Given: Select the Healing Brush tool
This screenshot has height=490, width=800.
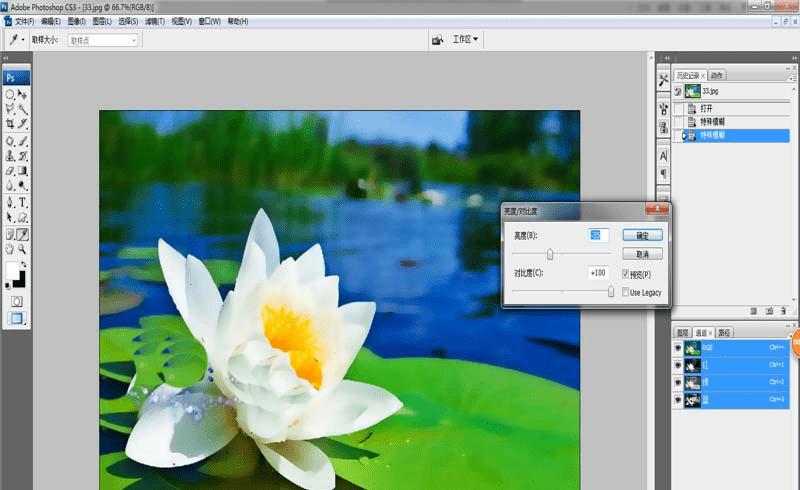Looking at the screenshot, I should (10, 141).
